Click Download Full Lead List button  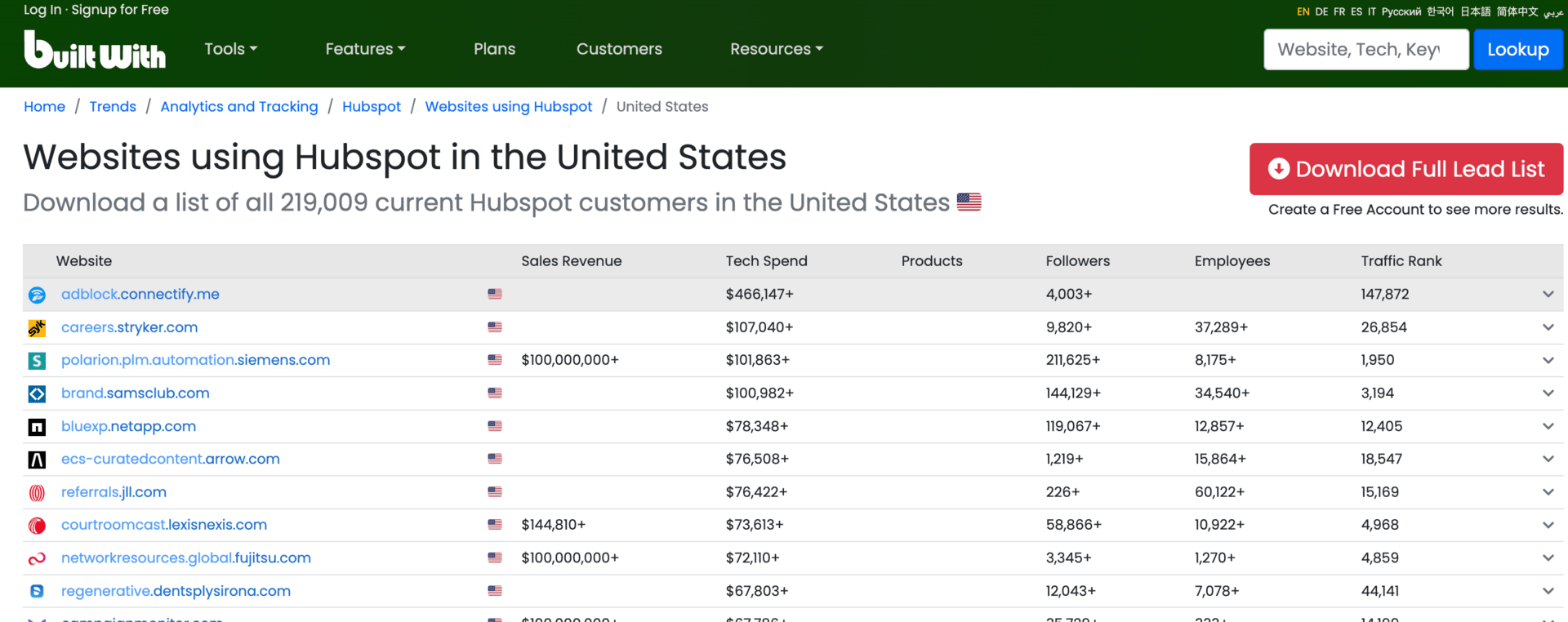(x=1405, y=169)
